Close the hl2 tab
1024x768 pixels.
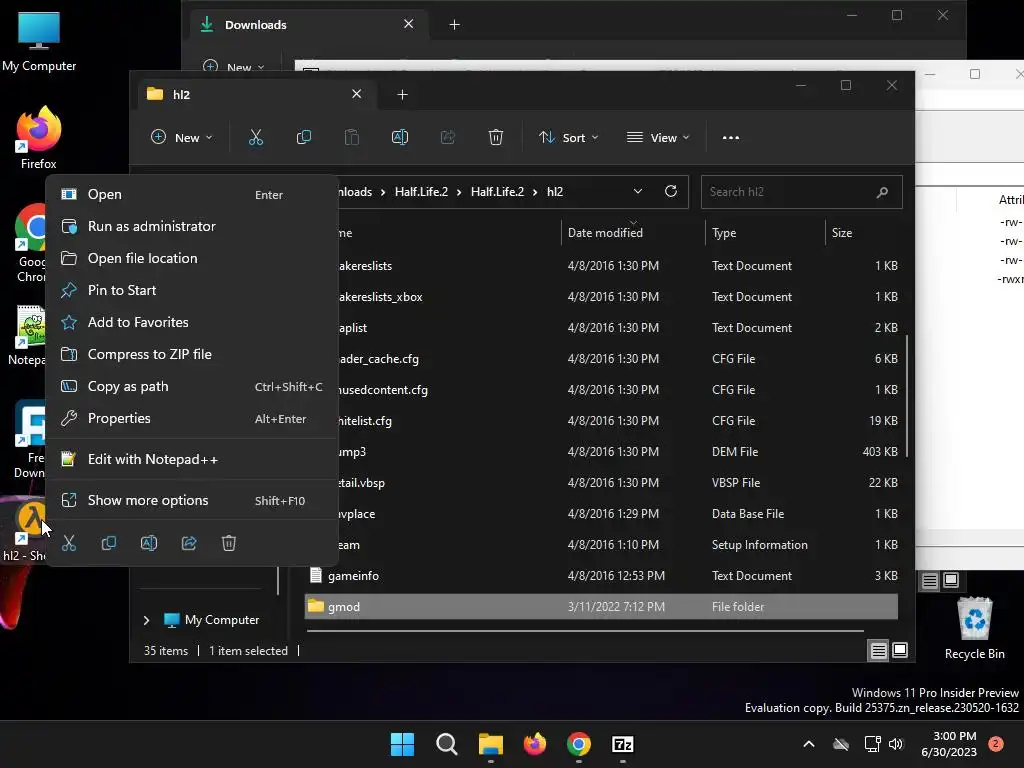point(357,94)
